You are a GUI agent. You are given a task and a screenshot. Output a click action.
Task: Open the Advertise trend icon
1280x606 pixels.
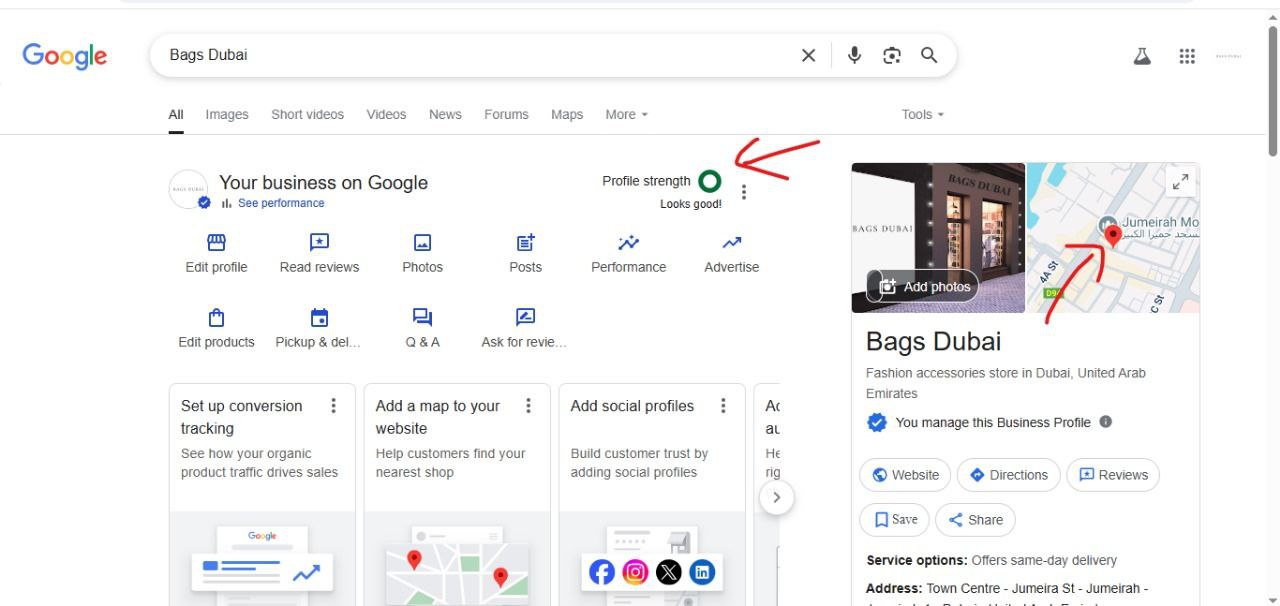tap(731, 243)
